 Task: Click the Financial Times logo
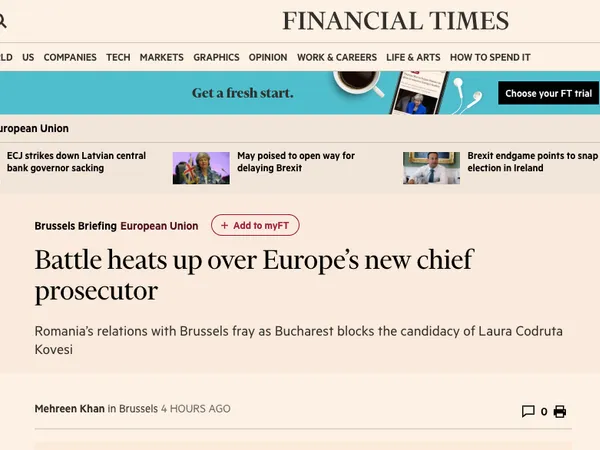[x=395, y=21]
